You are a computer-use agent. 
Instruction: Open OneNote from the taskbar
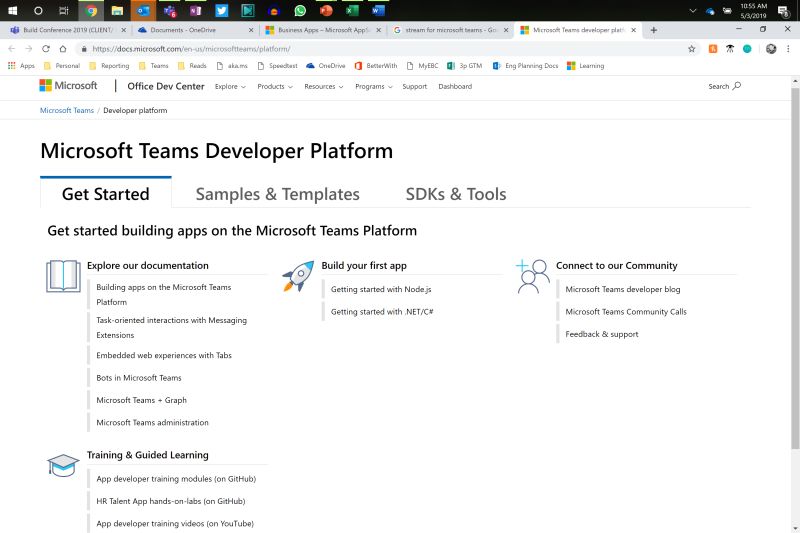(195, 10)
